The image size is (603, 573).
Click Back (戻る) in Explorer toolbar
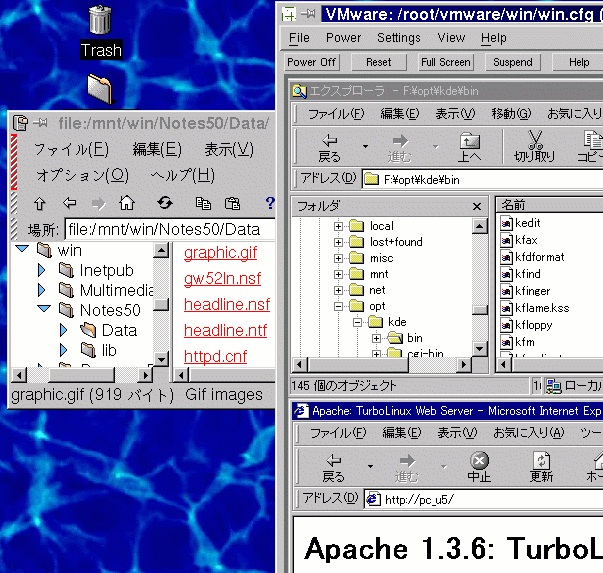330,148
